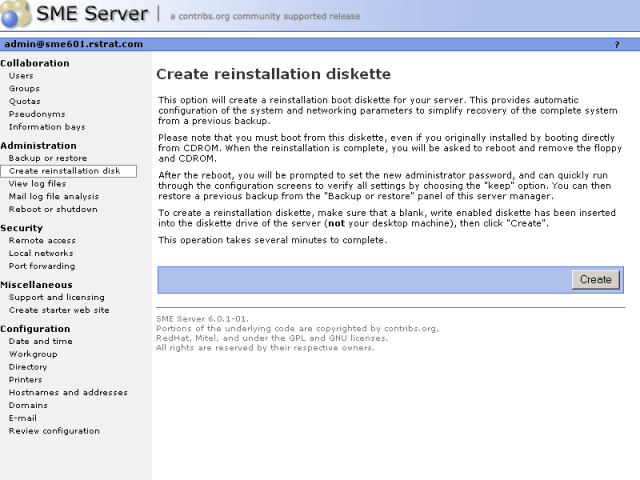640x480 pixels.
Task: Click the SME Server 6.0.1-01 footer text
Action: (x=202, y=319)
